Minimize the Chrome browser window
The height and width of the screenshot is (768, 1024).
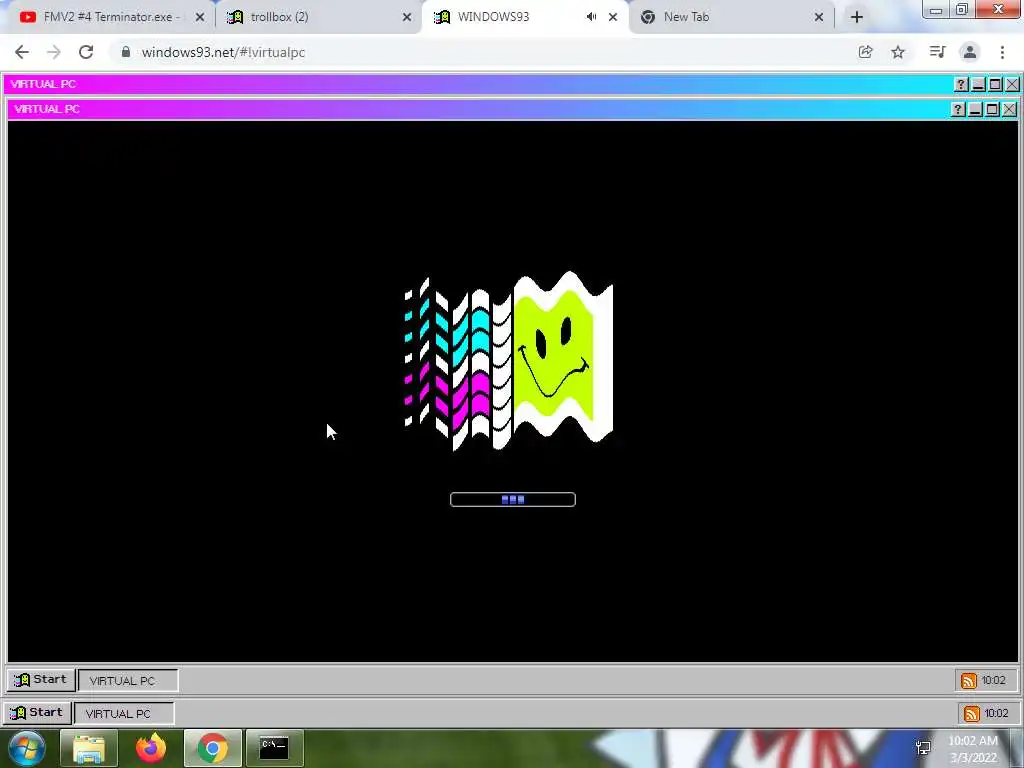click(x=936, y=10)
